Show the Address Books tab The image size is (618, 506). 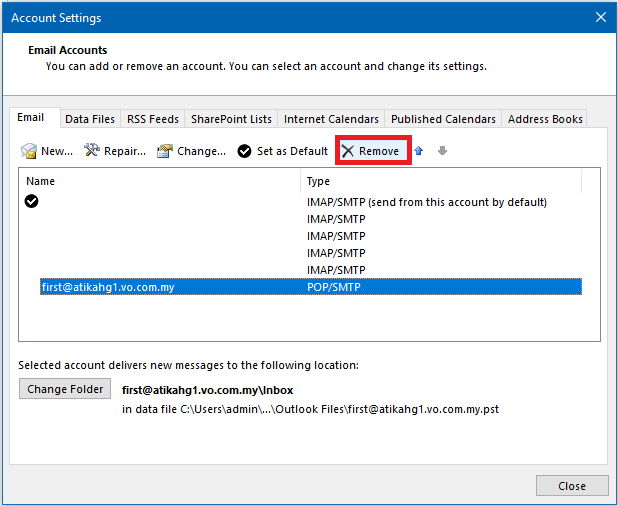tap(545, 119)
